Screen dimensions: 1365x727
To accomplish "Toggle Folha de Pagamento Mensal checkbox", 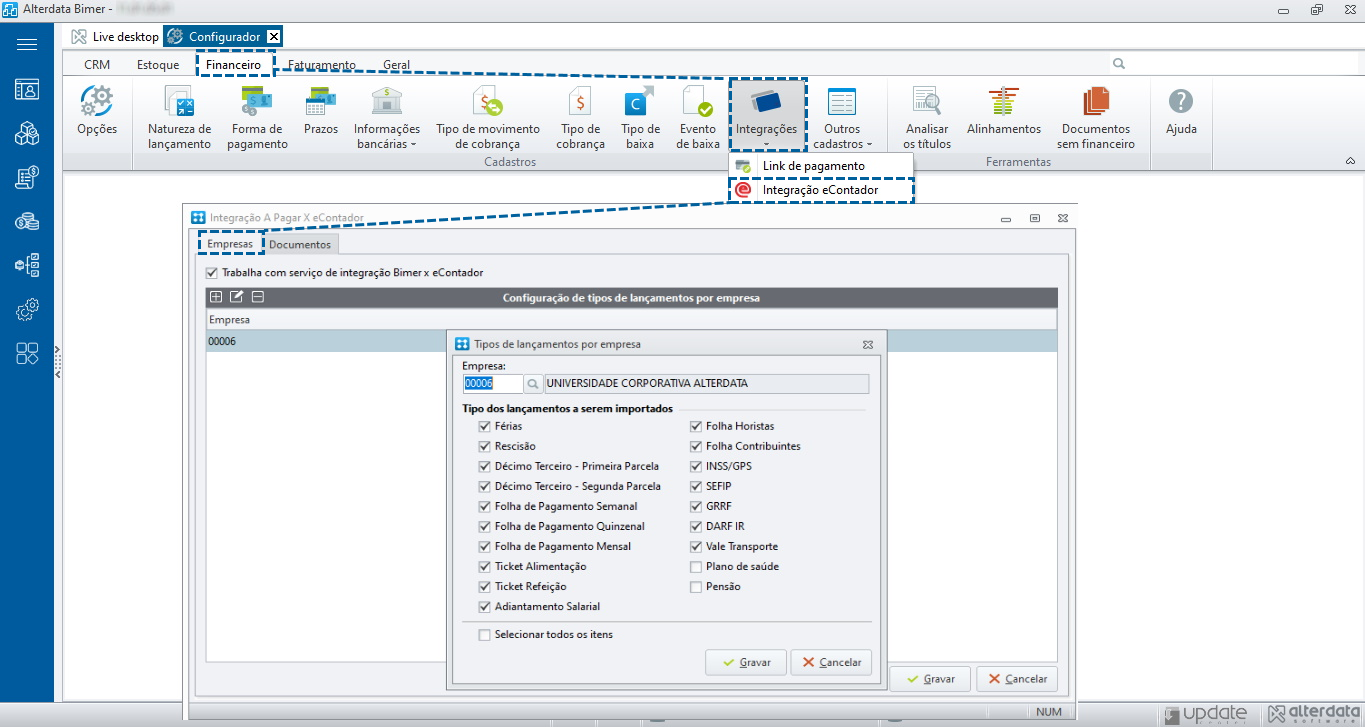I will [x=485, y=546].
